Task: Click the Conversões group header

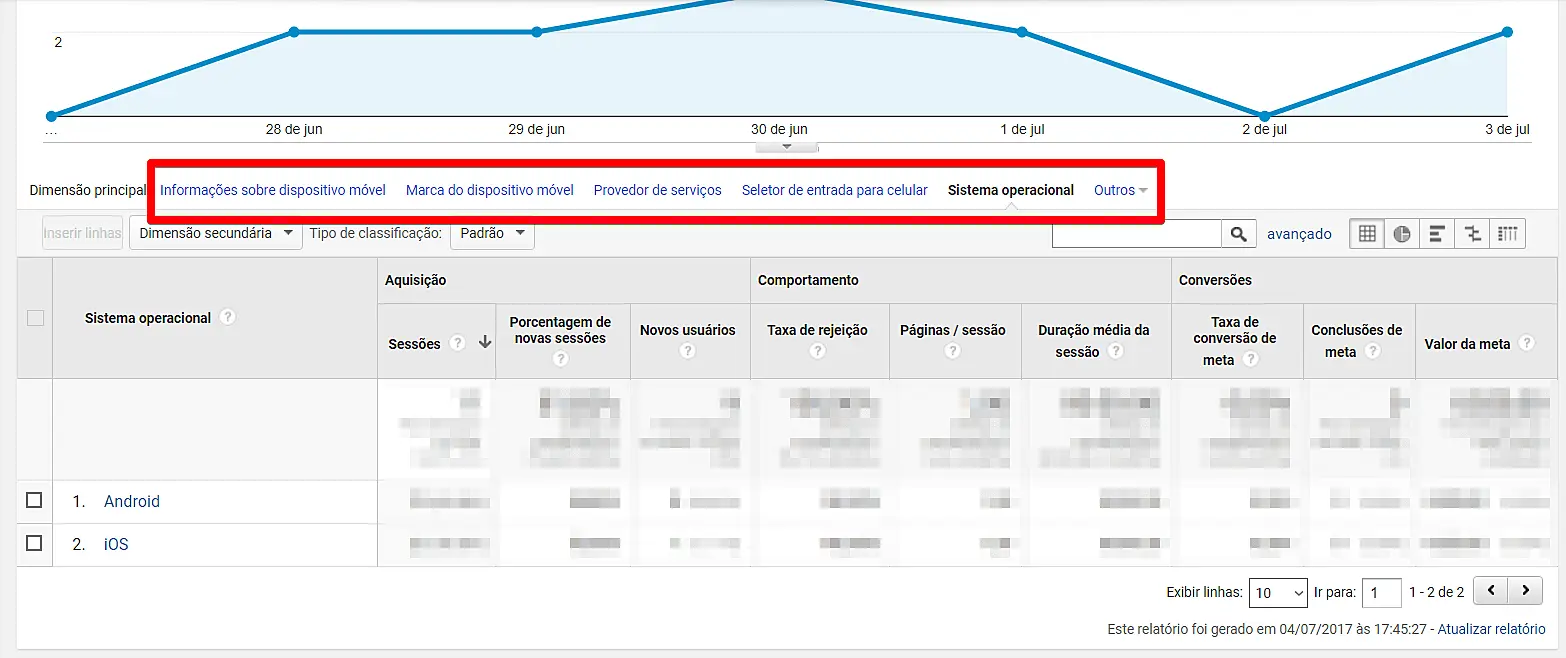Action: (1215, 280)
